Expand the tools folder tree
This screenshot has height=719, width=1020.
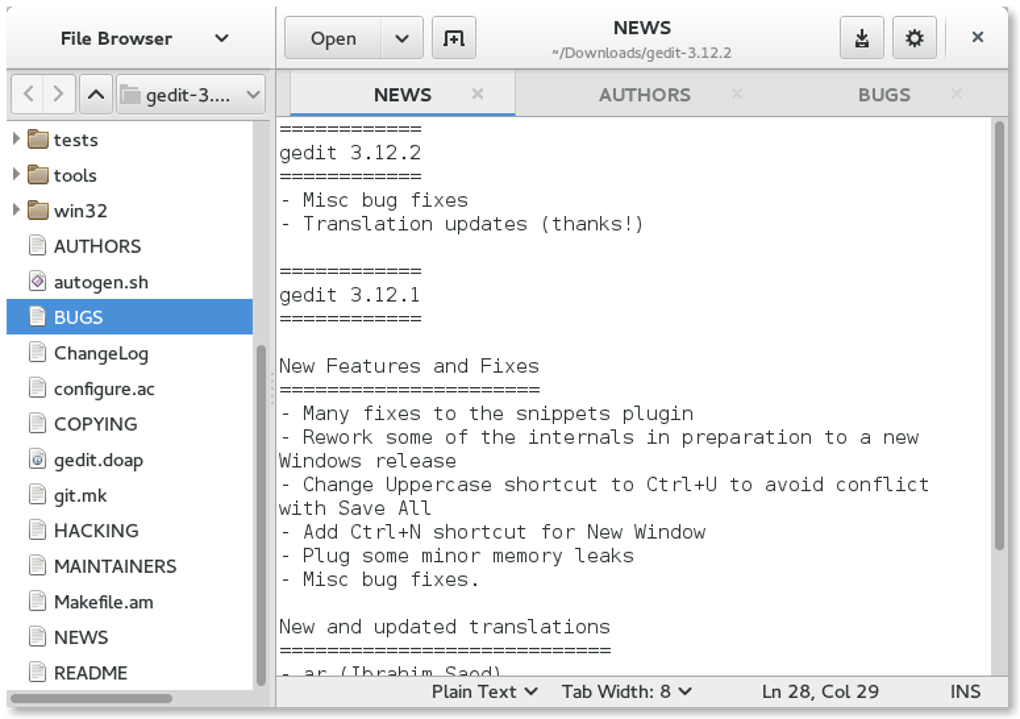16,174
